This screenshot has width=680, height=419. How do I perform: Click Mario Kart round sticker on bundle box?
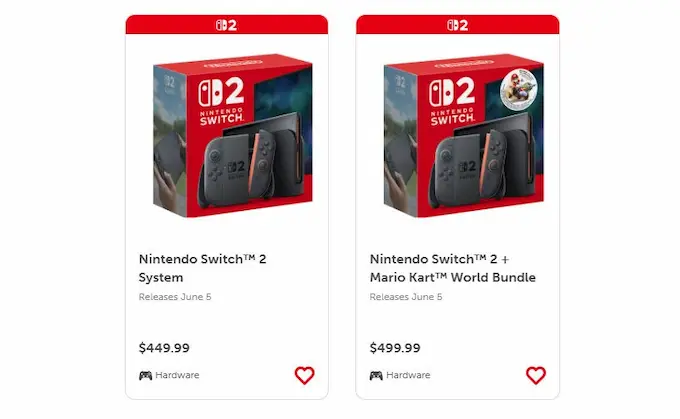coord(519,89)
